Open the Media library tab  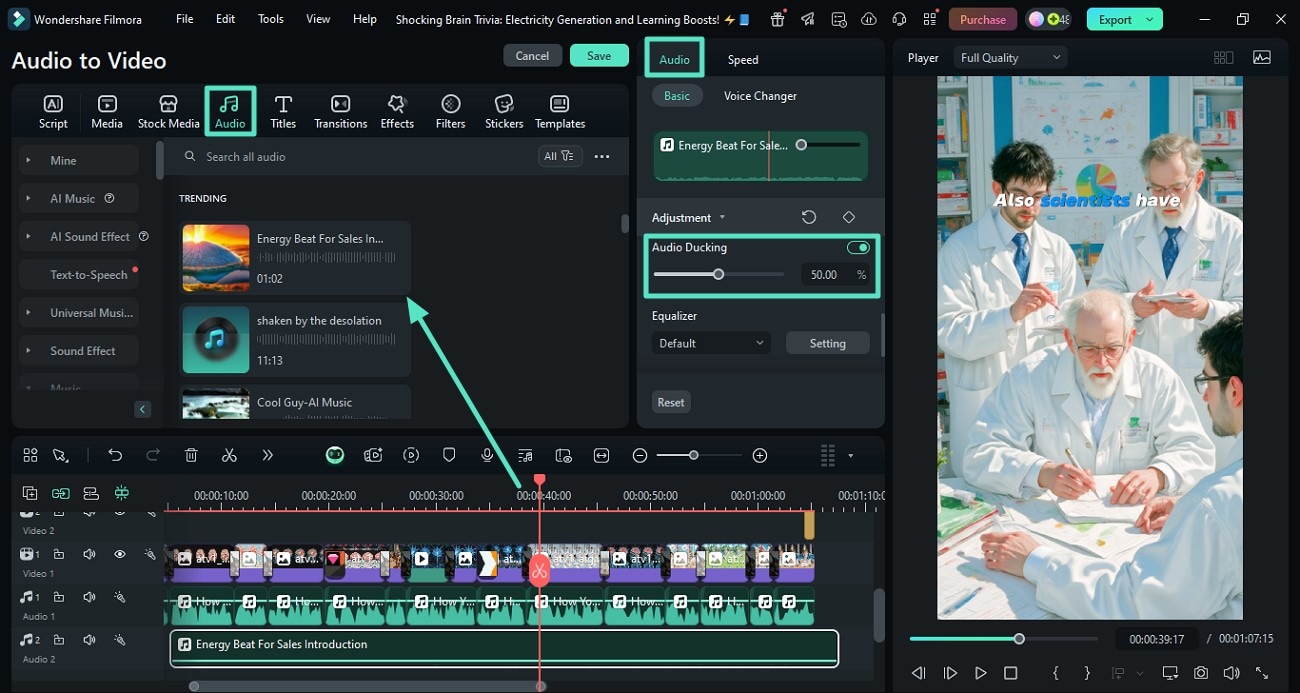tap(107, 111)
